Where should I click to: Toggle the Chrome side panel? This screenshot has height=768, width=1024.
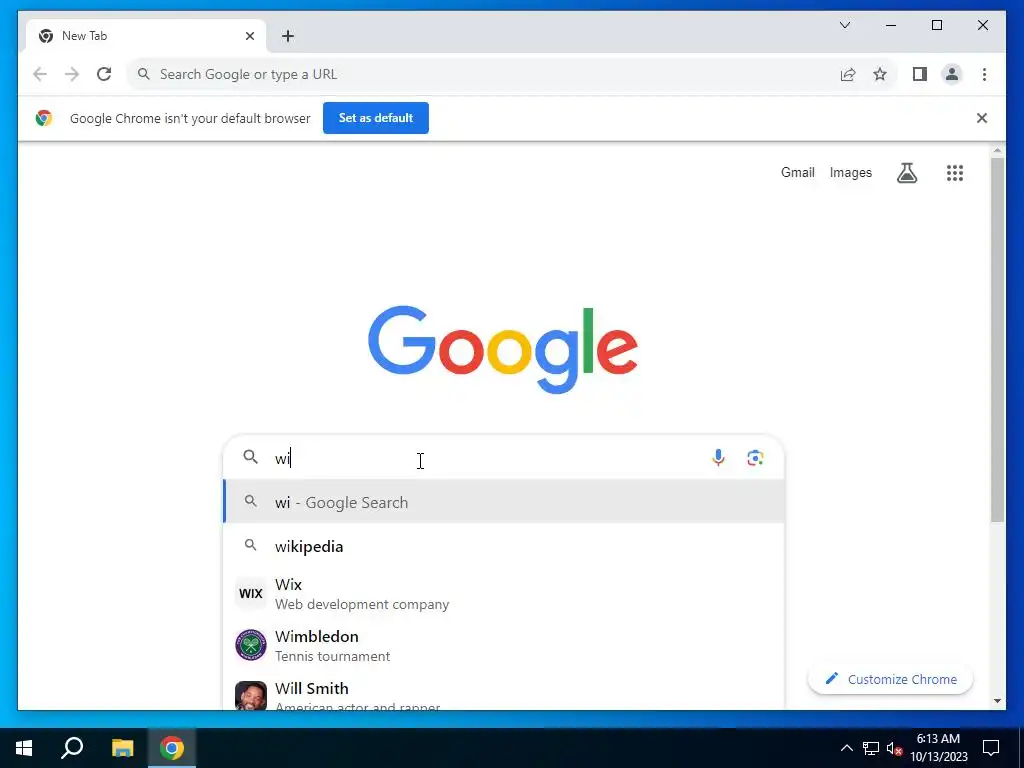point(920,74)
